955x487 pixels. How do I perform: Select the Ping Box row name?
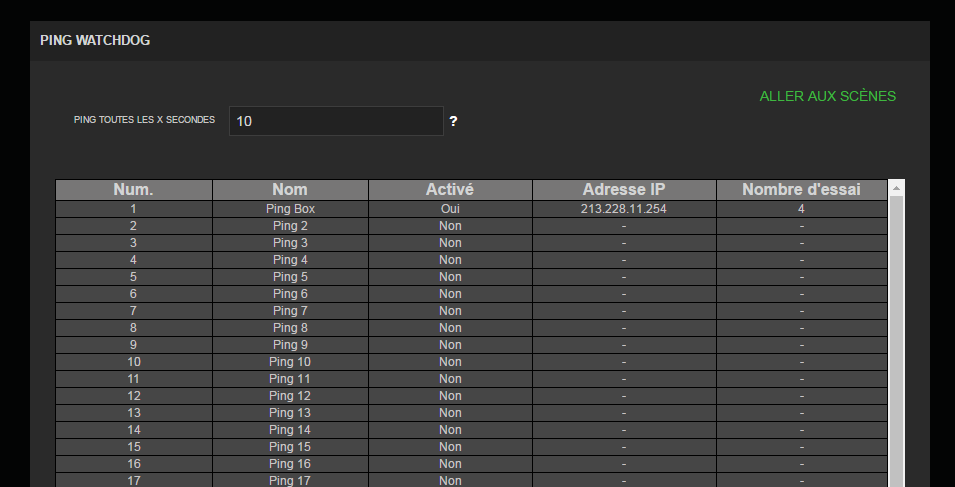(x=290, y=209)
